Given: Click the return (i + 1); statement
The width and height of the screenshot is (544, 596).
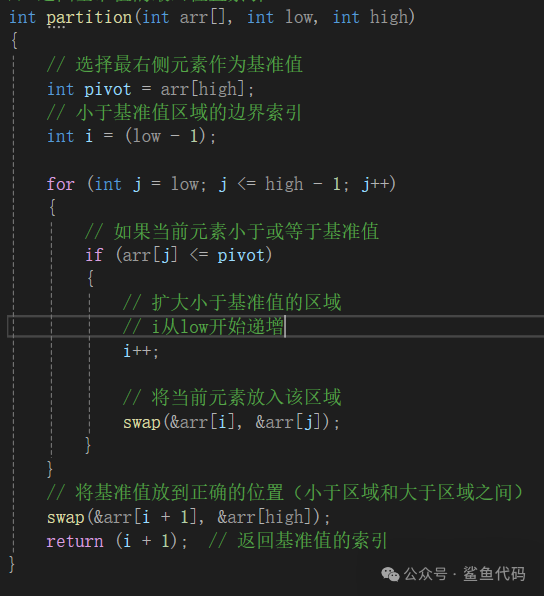Looking at the screenshot, I should 117,541.
